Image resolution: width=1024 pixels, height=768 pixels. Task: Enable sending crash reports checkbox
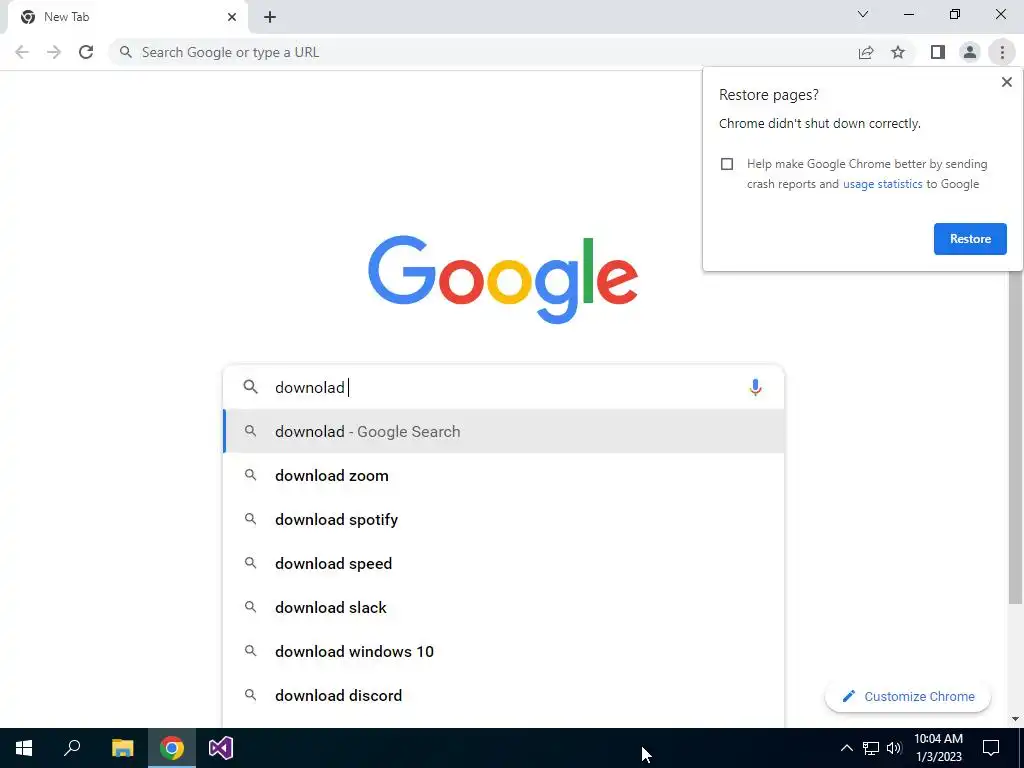click(x=727, y=164)
